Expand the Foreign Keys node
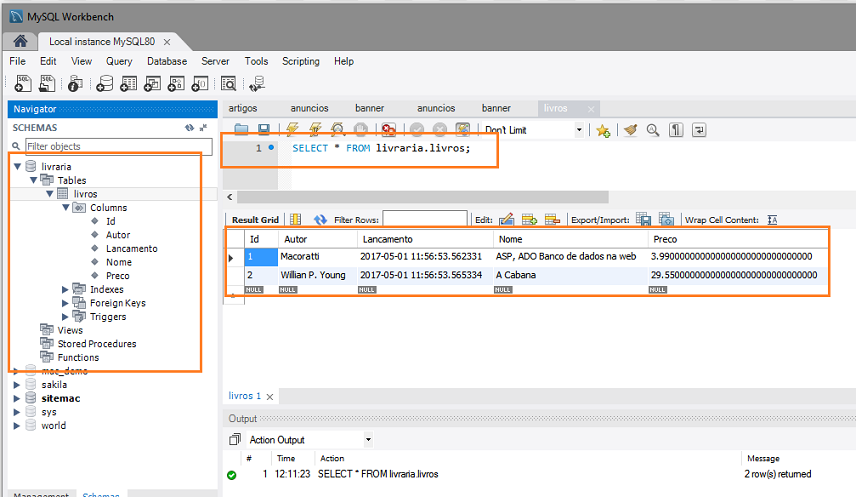Image resolution: width=856 pixels, height=497 pixels. tap(66, 303)
